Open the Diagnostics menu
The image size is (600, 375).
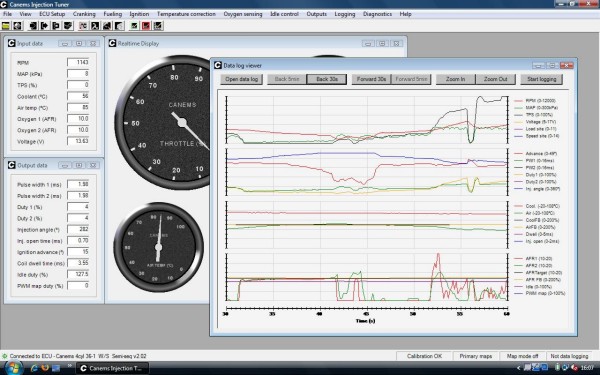tap(377, 14)
